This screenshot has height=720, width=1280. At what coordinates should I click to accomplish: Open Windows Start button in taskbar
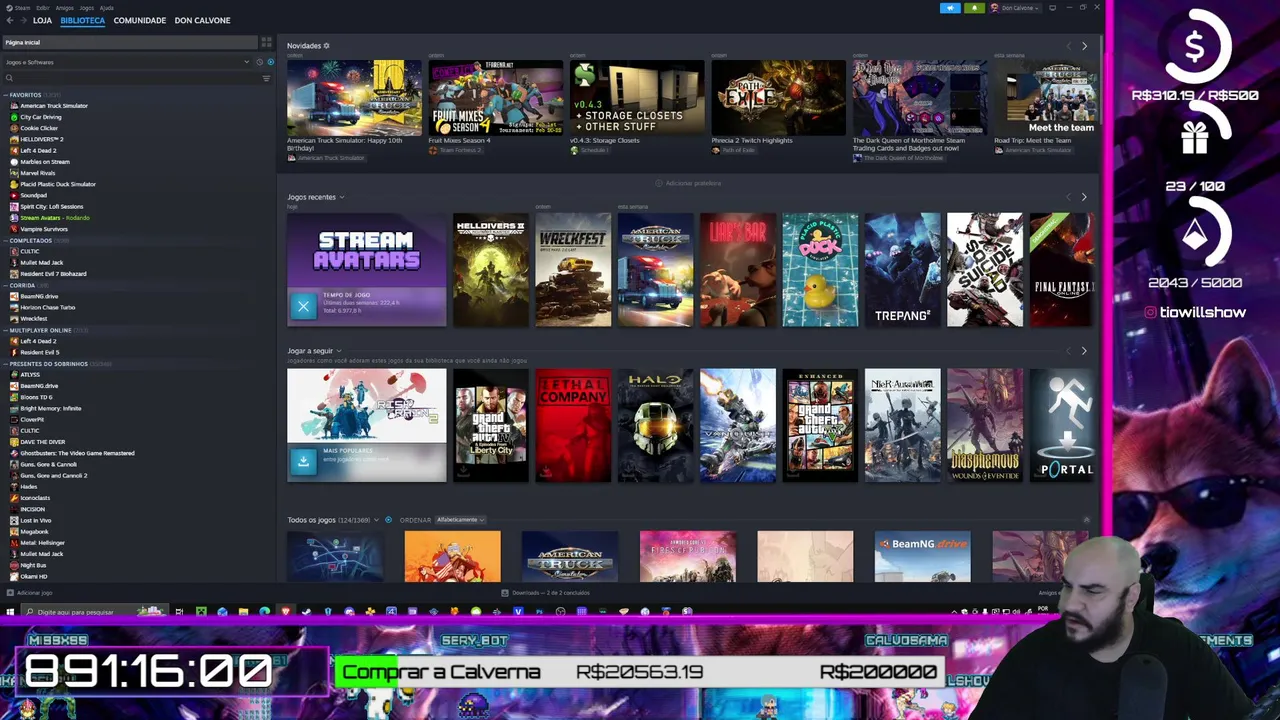(10, 611)
